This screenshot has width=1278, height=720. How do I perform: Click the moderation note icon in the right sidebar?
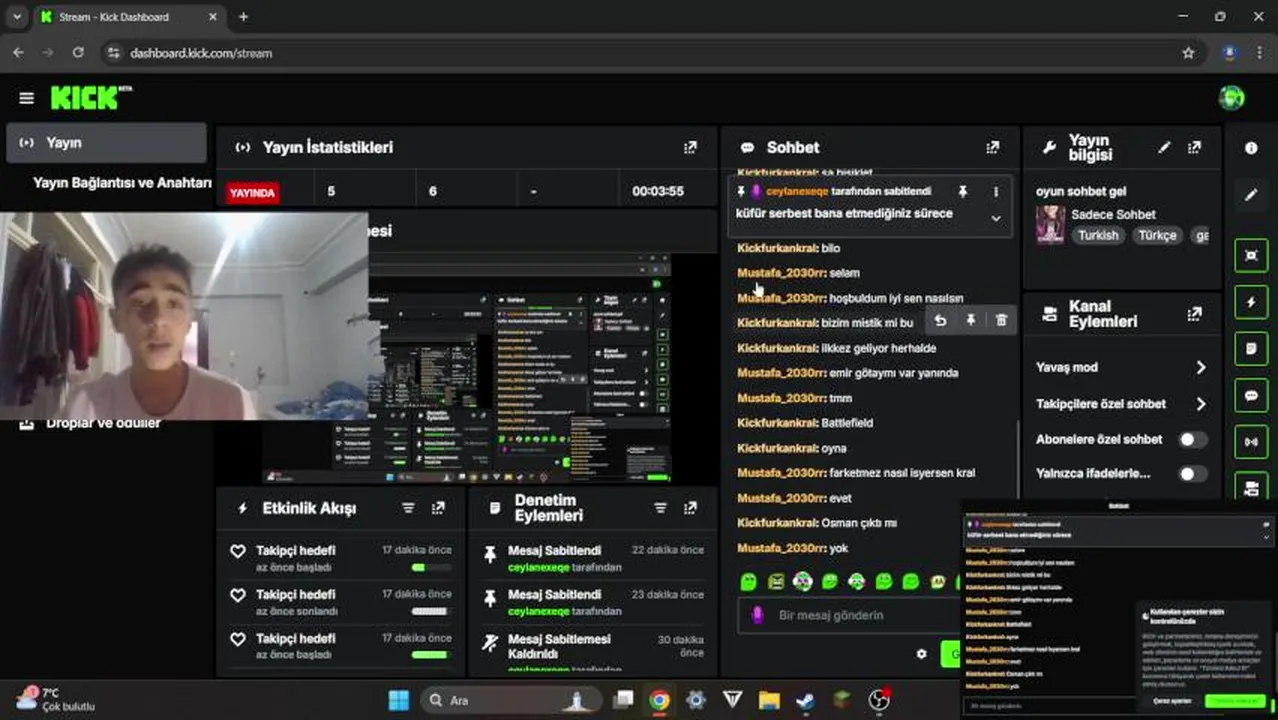(x=1251, y=349)
